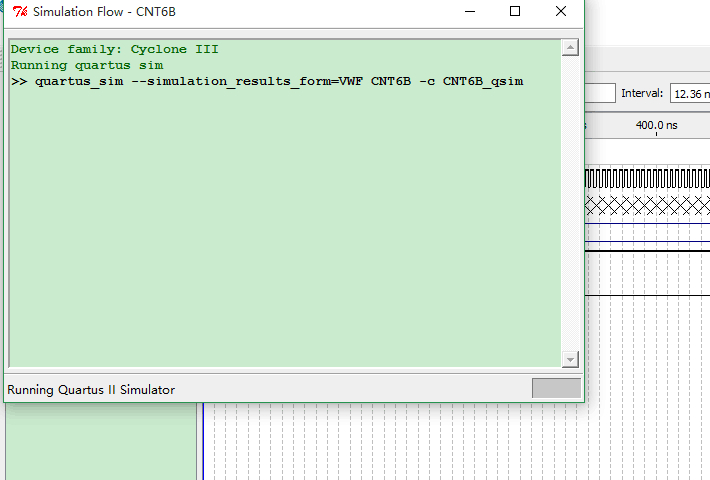Viewport: 710px width, 480px height.
Task: Click the clock waveform signal in the waveform editor
Action: tap(648, 178)
